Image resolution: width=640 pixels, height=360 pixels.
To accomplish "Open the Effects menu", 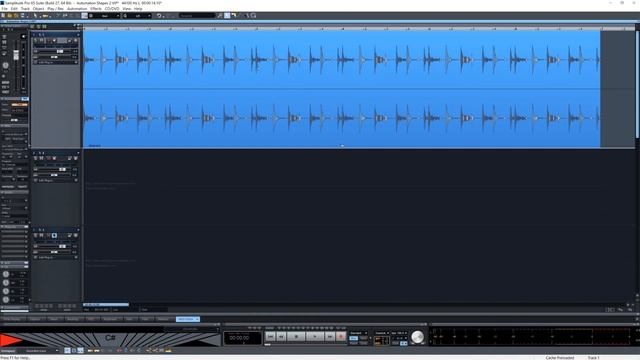I will [x=96, y=9].
